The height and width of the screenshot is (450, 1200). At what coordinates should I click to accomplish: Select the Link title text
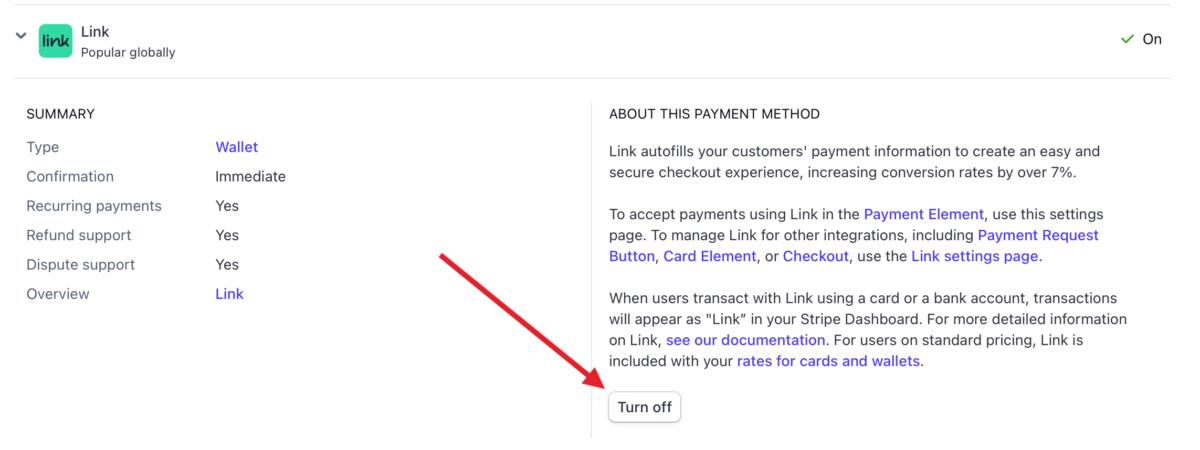click(x=95, y=32)
